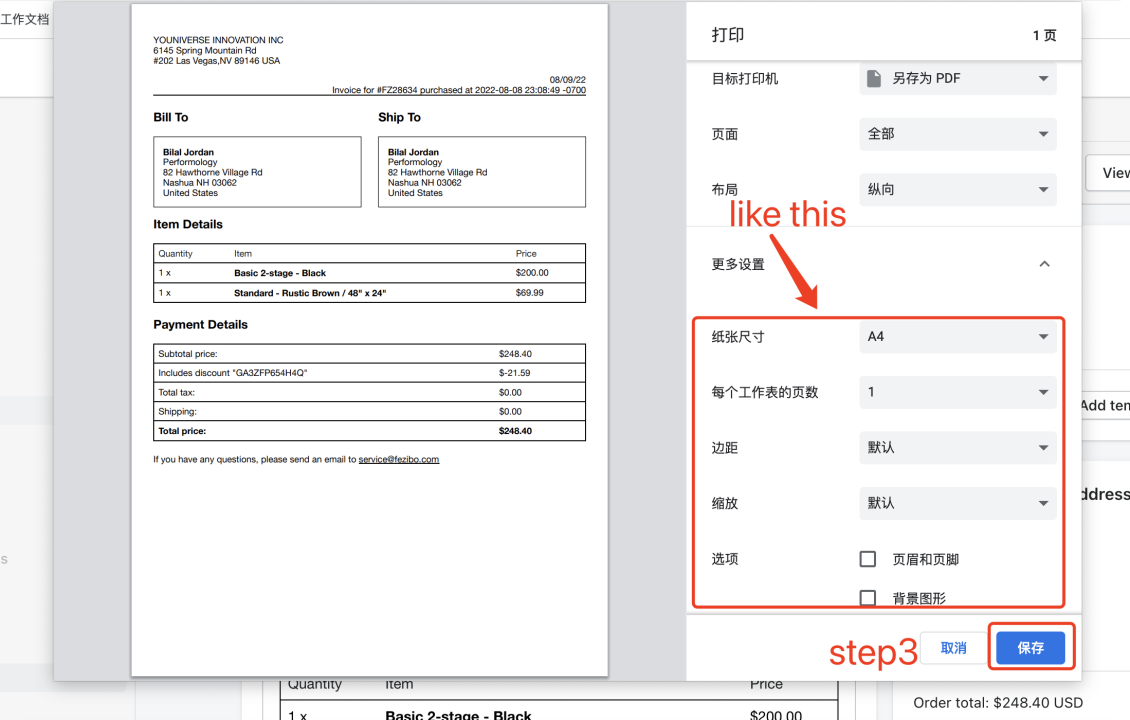
Task: Click the partially hidden View button
Action: click(x=1112, y=173)
